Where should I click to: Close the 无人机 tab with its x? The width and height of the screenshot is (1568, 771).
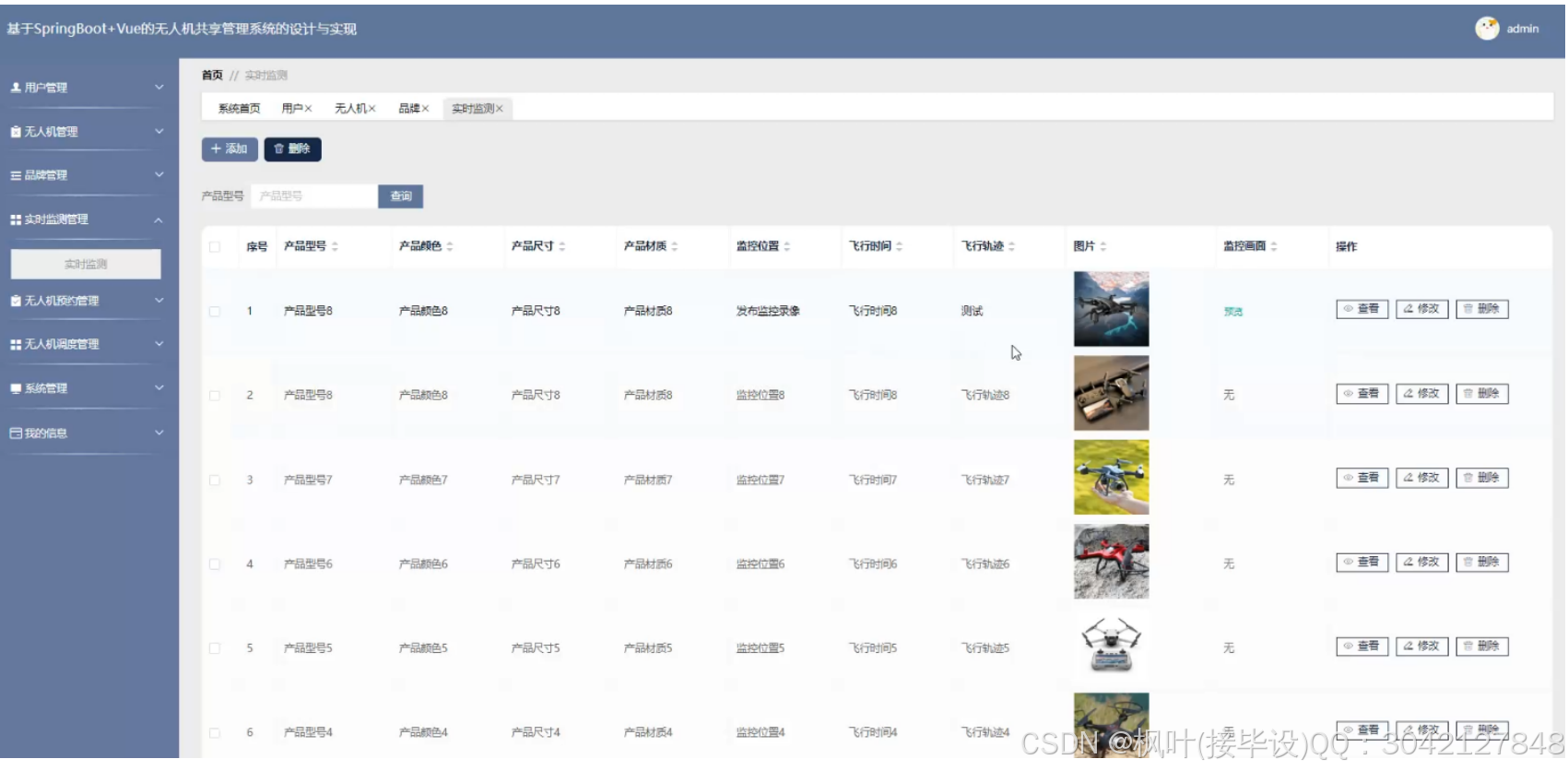click(x=372, y=109)
